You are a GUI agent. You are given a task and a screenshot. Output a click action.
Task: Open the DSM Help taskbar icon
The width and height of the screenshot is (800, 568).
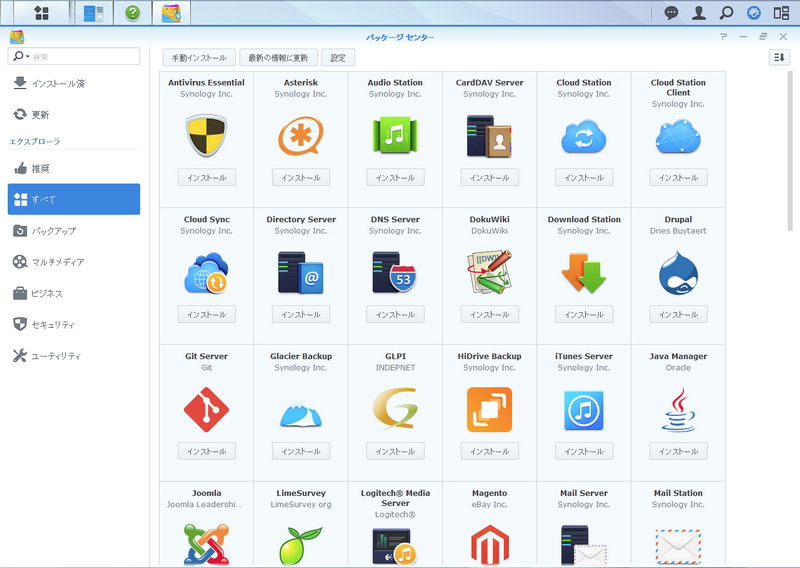[x=133, y=13]
